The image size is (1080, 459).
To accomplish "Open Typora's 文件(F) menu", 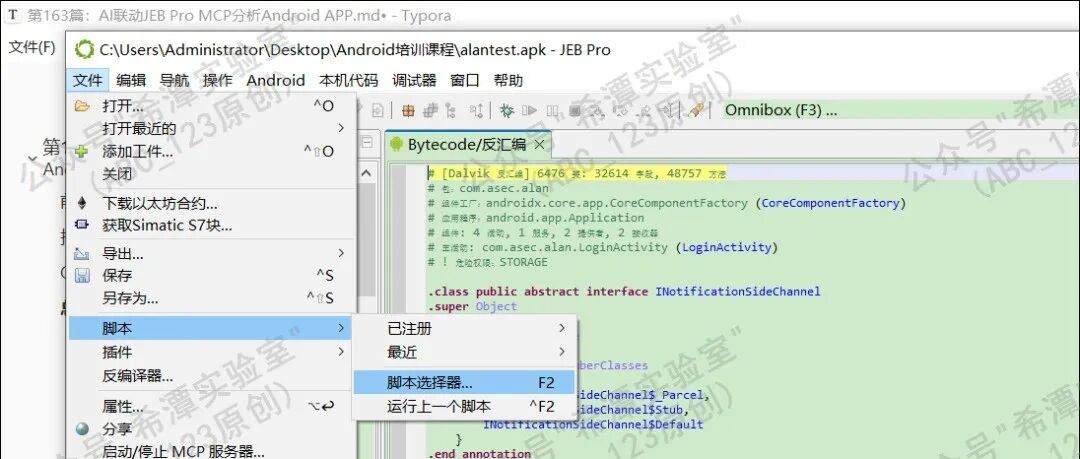I will click(x=32, y=47).
